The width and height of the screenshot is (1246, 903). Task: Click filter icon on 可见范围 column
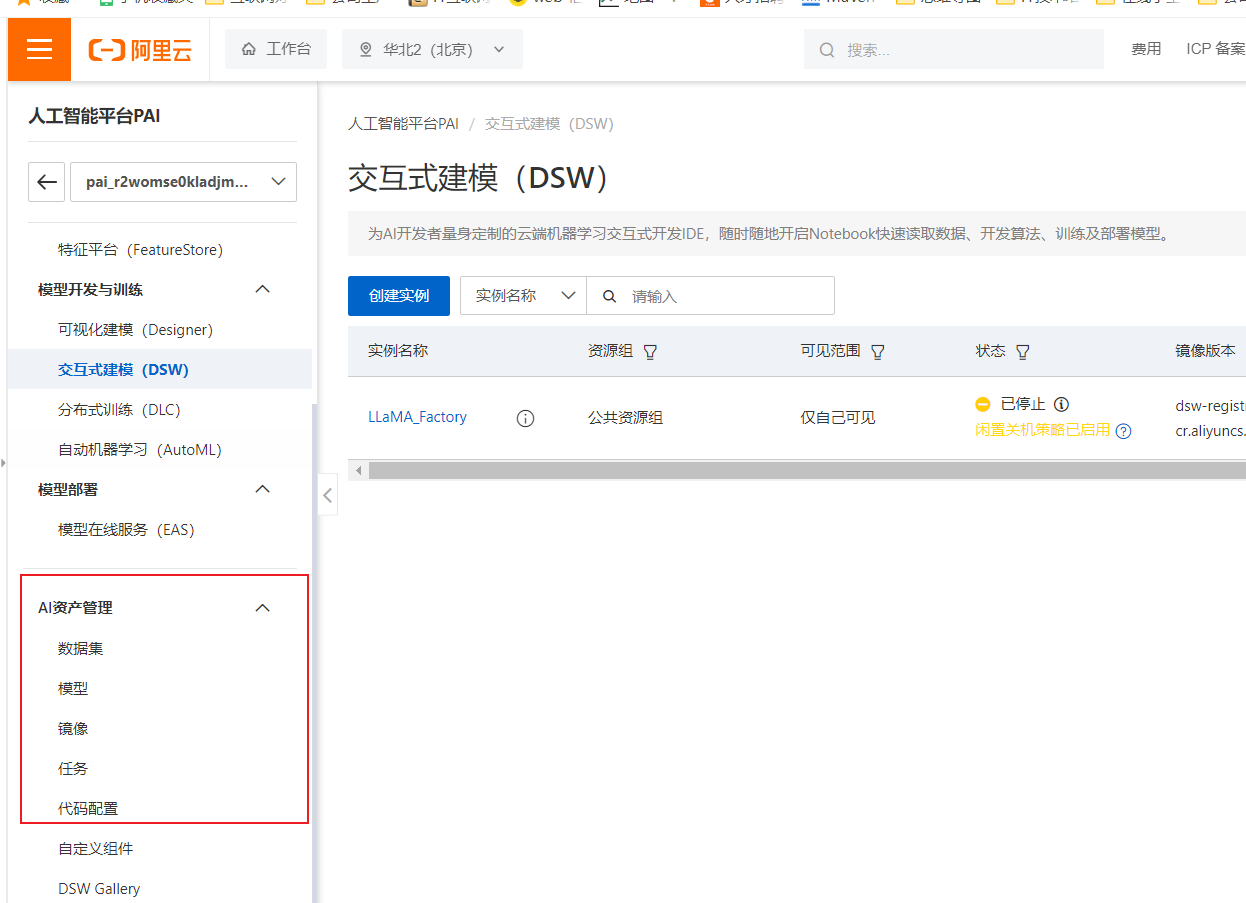[878, 352]
